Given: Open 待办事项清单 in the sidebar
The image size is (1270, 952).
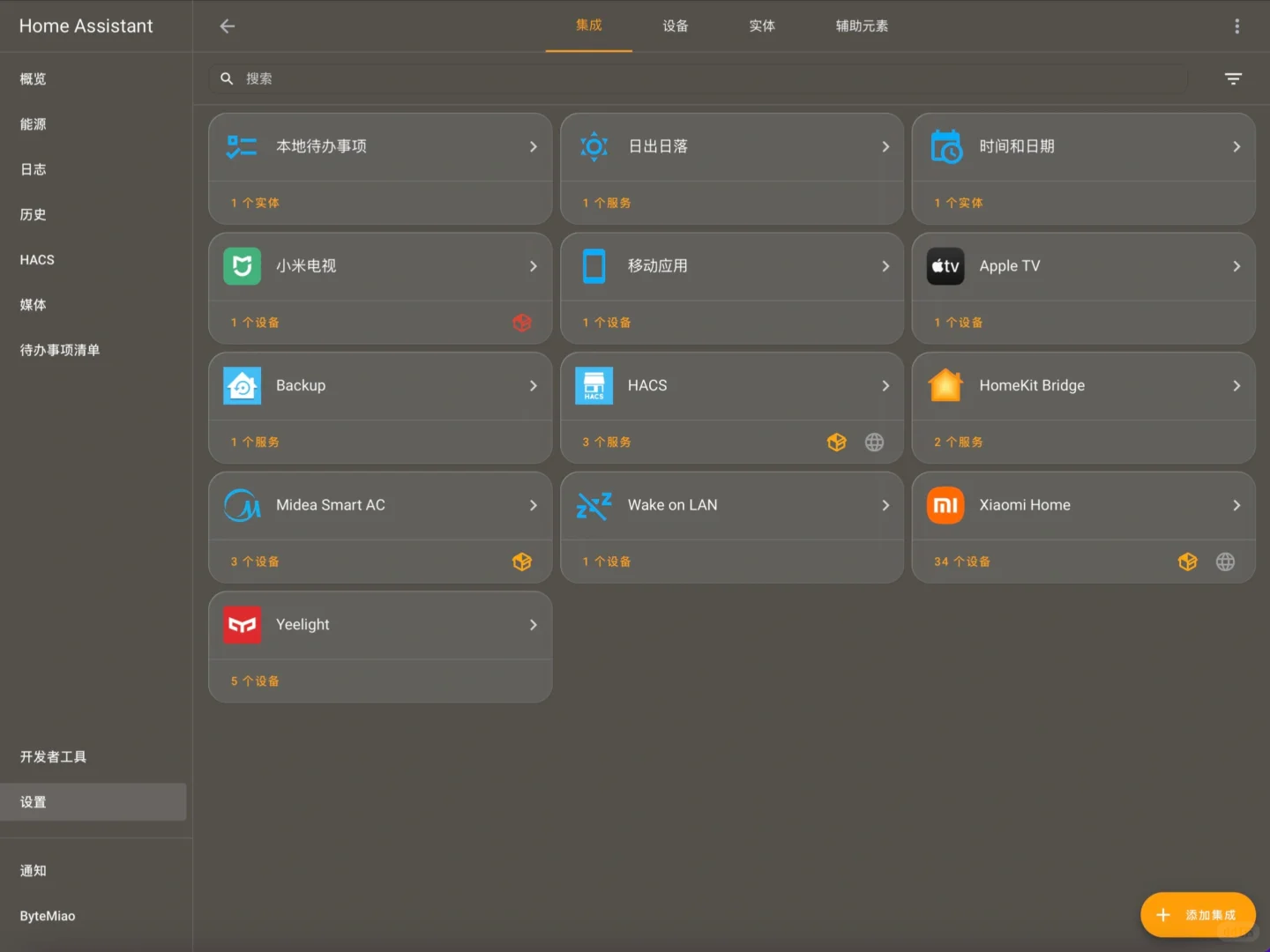Looking at the screenshot, I should 93,350.
